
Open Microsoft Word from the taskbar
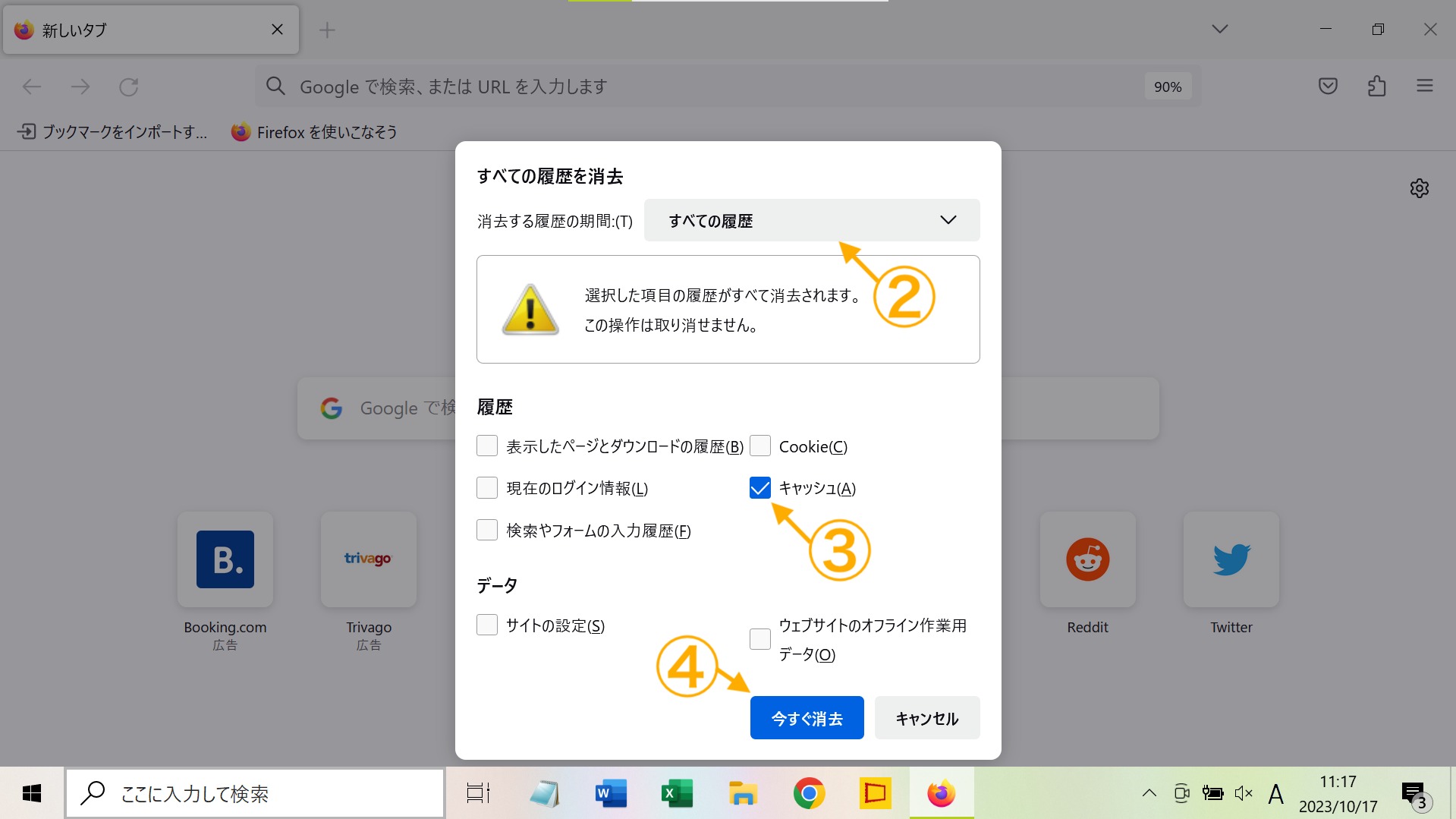611,794
